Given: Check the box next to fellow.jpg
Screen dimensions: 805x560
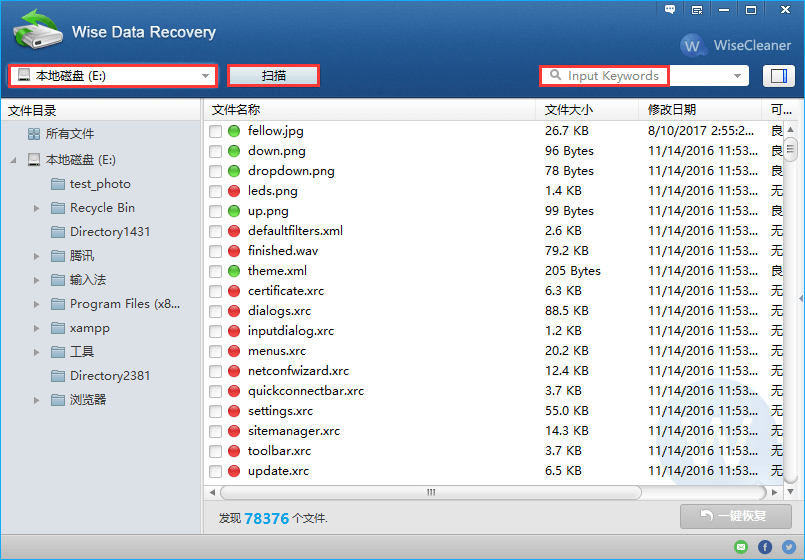Looking at the screenshot, I should pyautogui.click(x=216, y=131).
